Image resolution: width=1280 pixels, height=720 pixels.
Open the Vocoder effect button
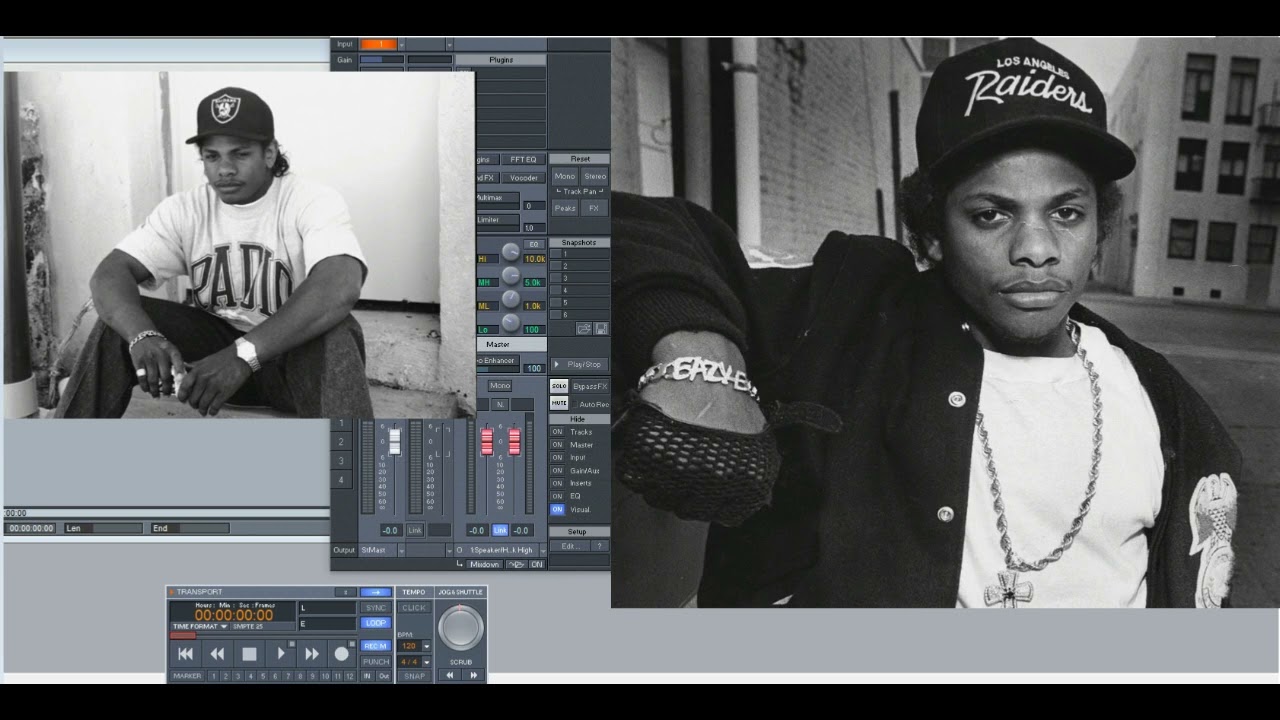click(x=523, y=178)
